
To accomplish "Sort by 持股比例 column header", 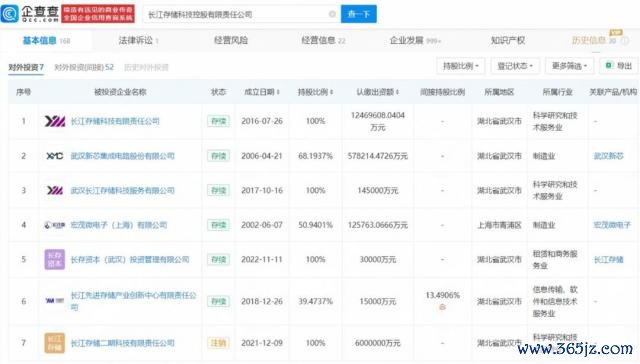I will [315, 92].
